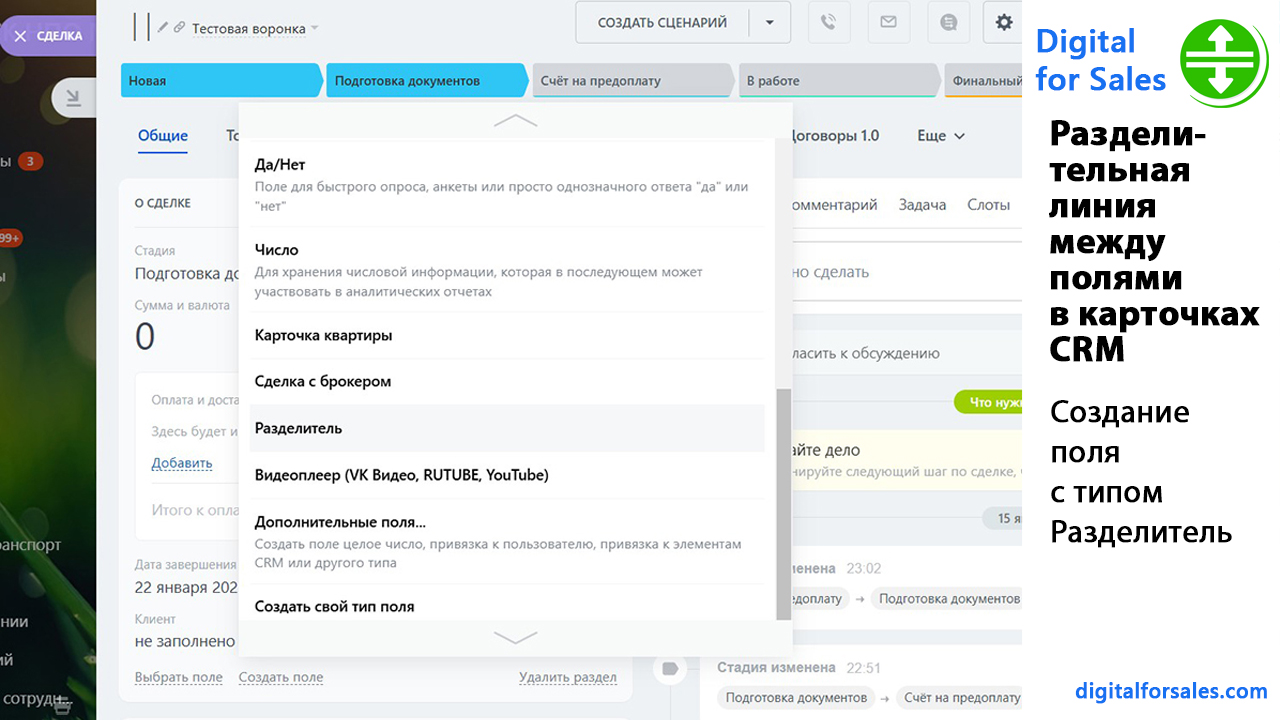Image resolution: width=1280 pixels, height=720 pixels.
Task: Select Создать свой тип поля
Action: pyautogui.click(x=507, y=606)
